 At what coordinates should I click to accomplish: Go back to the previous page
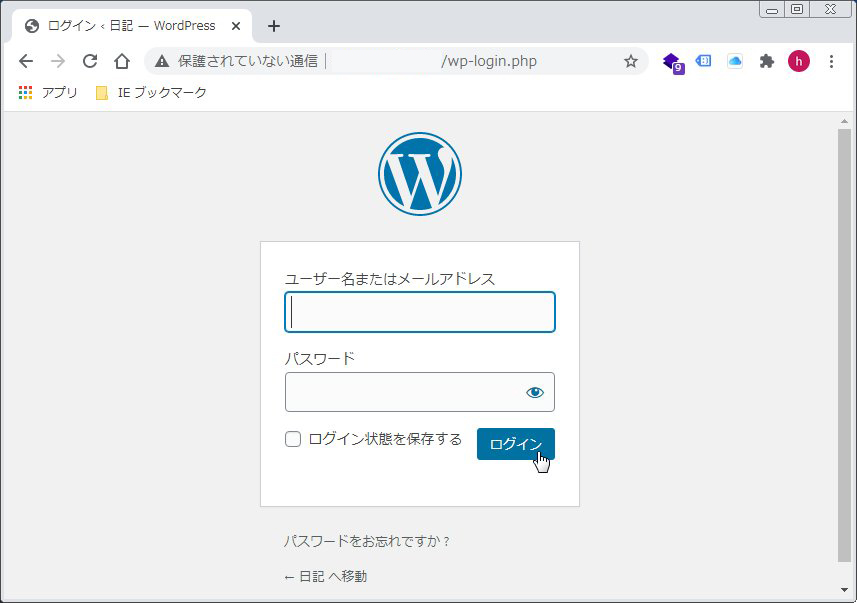[26, 61]
